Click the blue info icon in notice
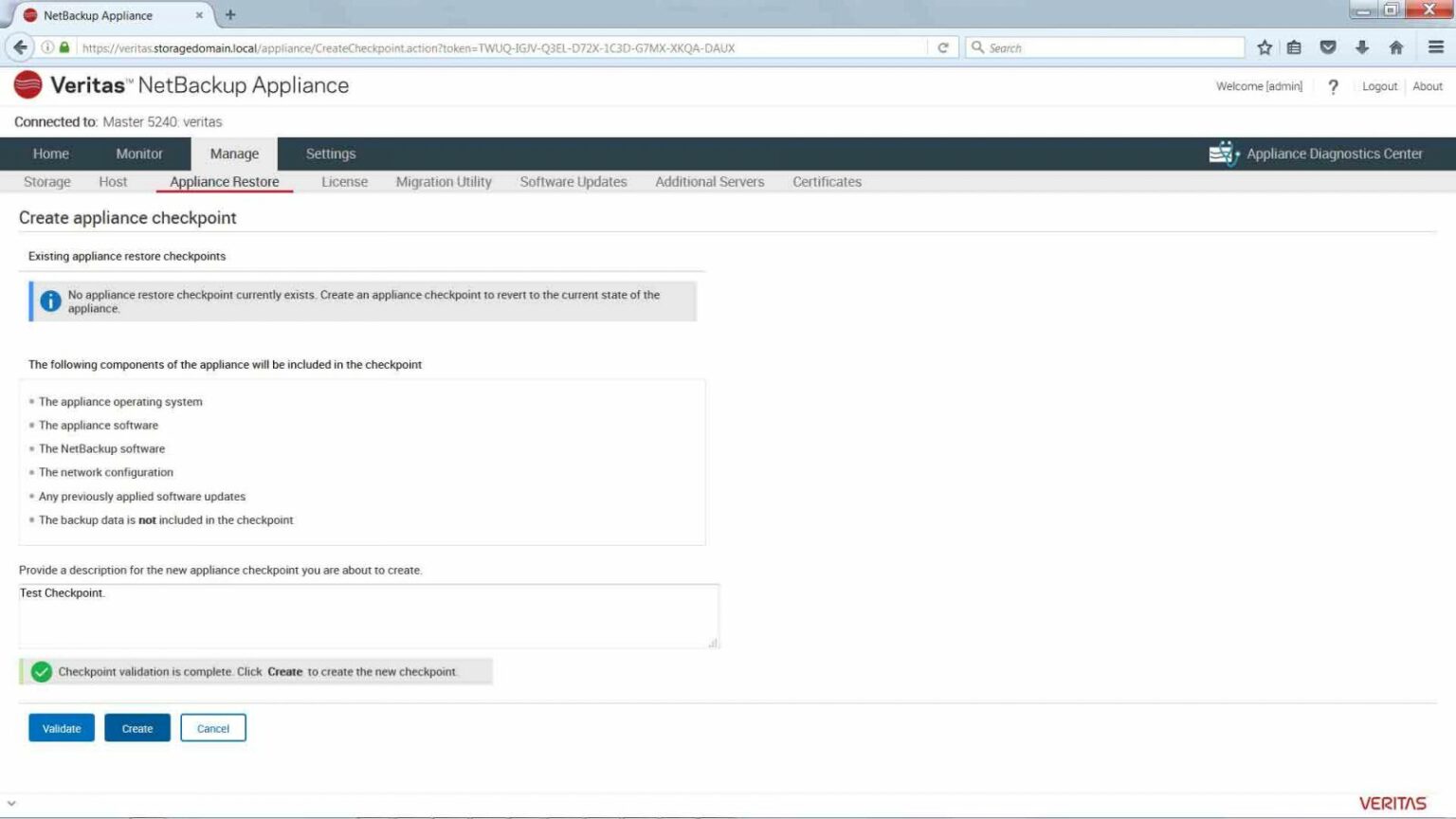The image size is (1456, 819). click(50, 301)
